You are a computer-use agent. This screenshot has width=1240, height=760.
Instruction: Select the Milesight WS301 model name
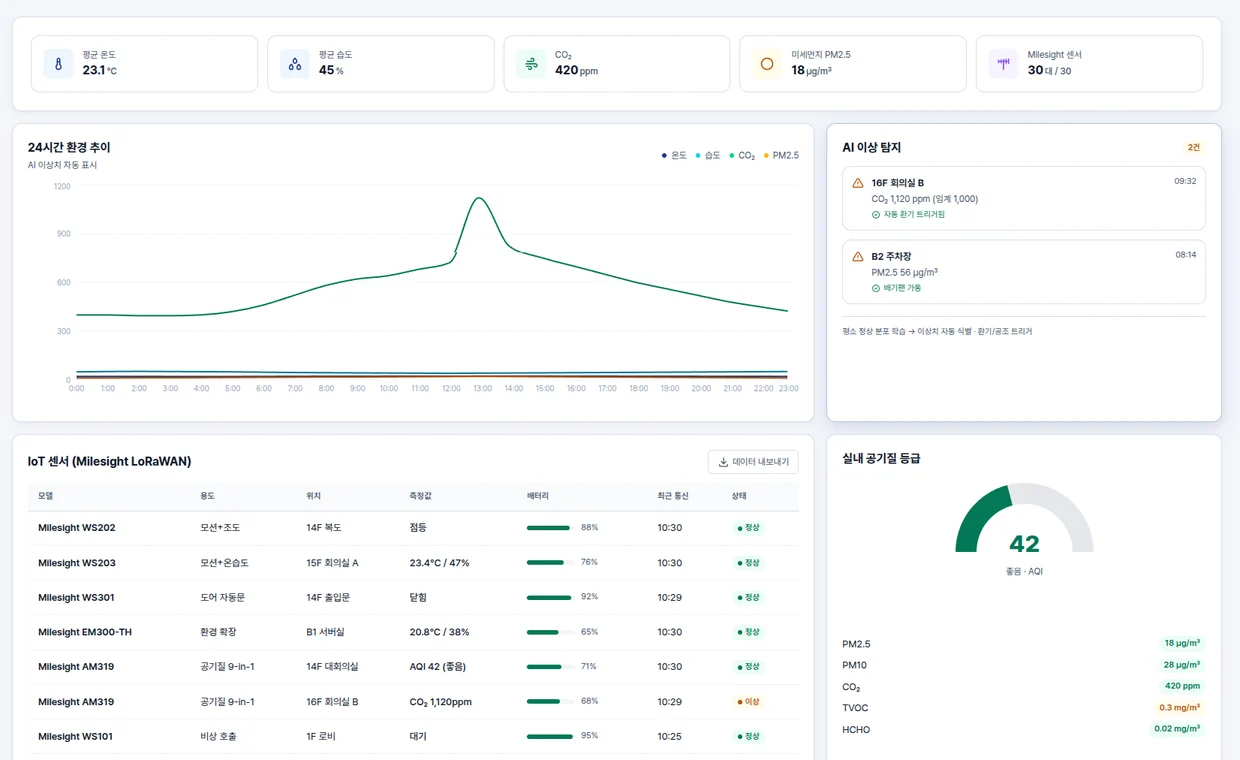[x=76, y=598]
